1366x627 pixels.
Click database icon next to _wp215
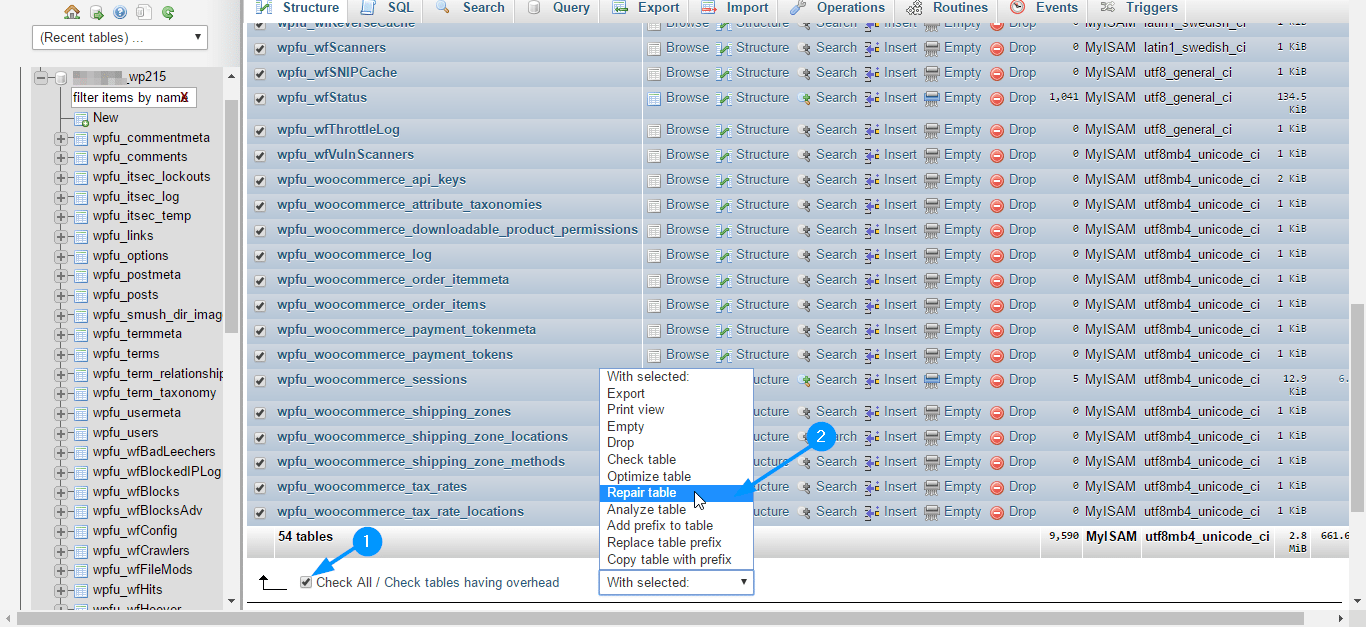point(60,77)
